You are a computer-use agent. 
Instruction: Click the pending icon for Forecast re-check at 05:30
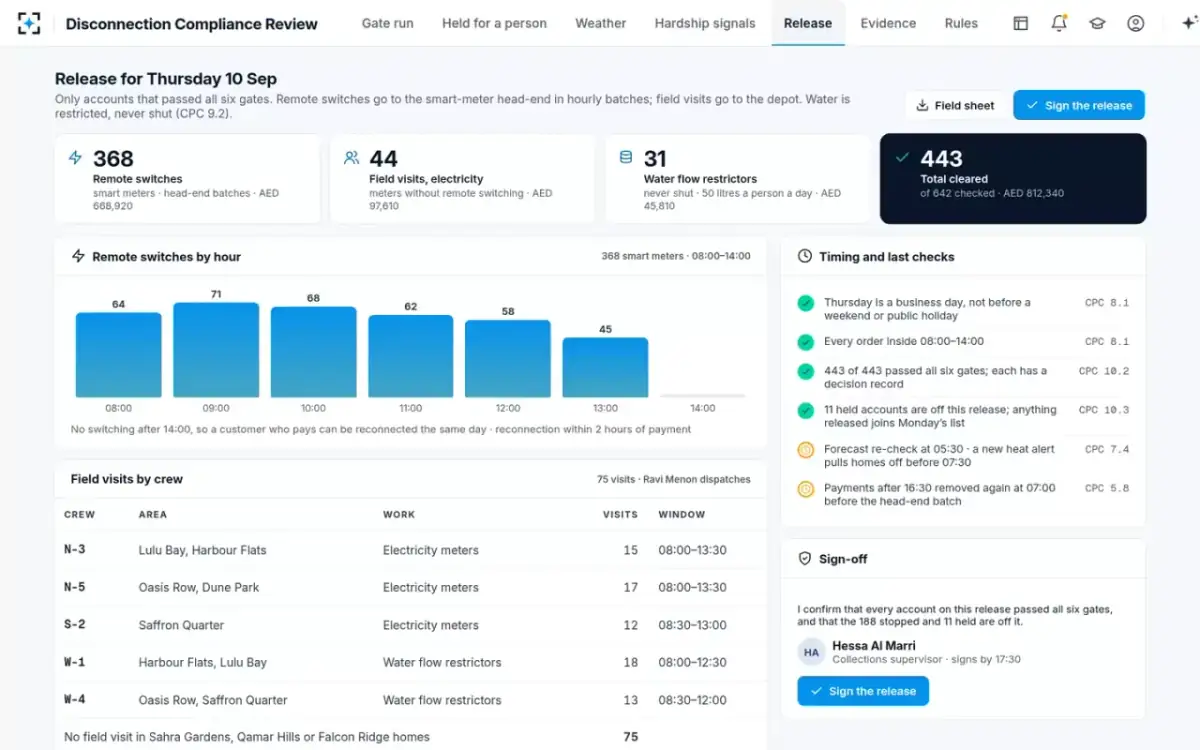tap(805, 450)
